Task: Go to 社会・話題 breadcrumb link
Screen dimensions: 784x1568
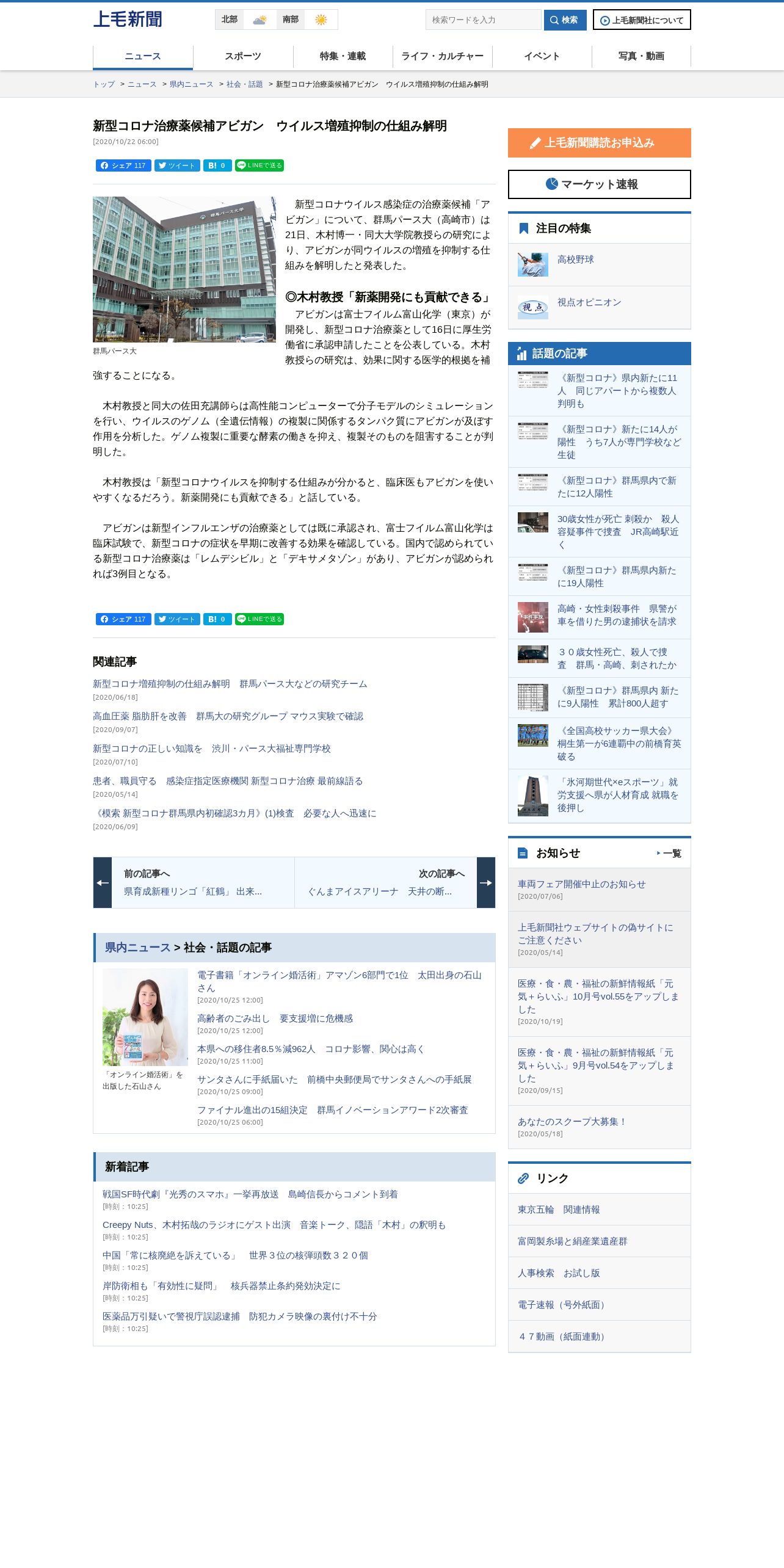Action: (x=244, y=84)
